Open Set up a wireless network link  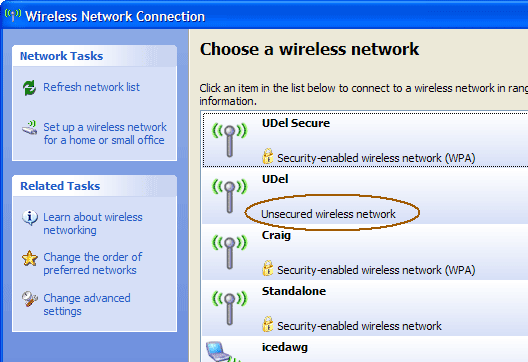click(105, 134)
